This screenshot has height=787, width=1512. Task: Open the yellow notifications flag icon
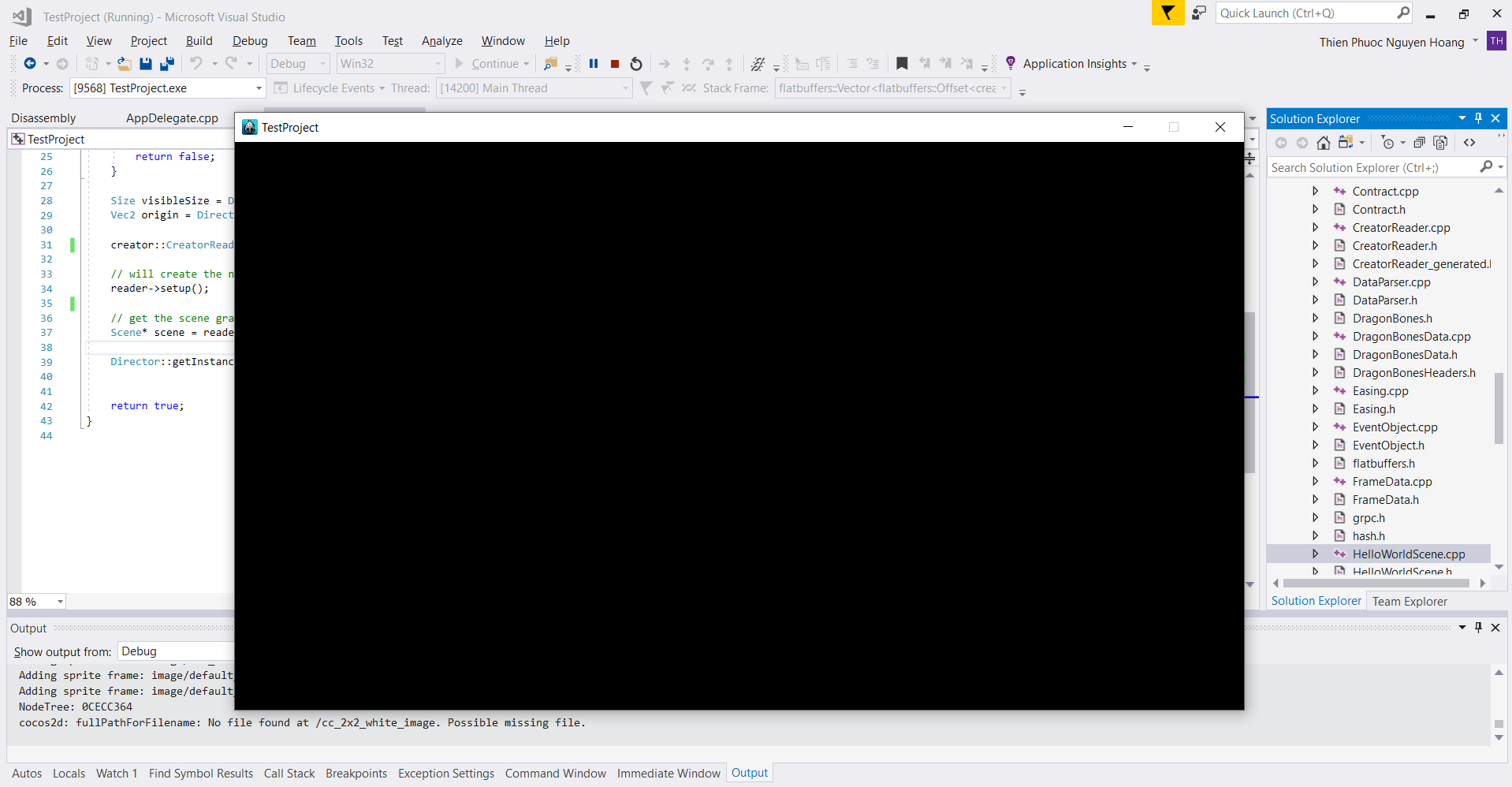pos(1168,13)
